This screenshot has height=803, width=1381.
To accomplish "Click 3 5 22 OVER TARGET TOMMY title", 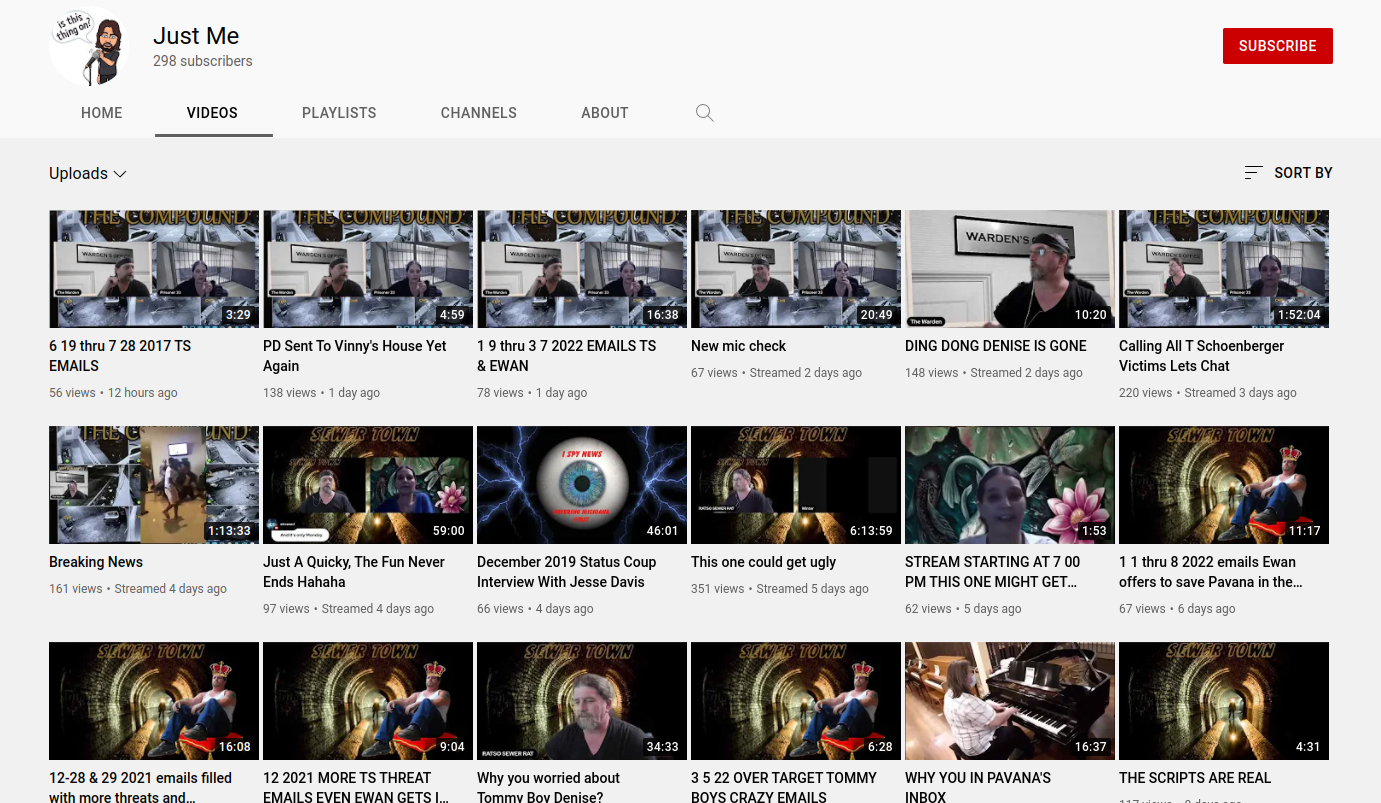I will (784, 788).
